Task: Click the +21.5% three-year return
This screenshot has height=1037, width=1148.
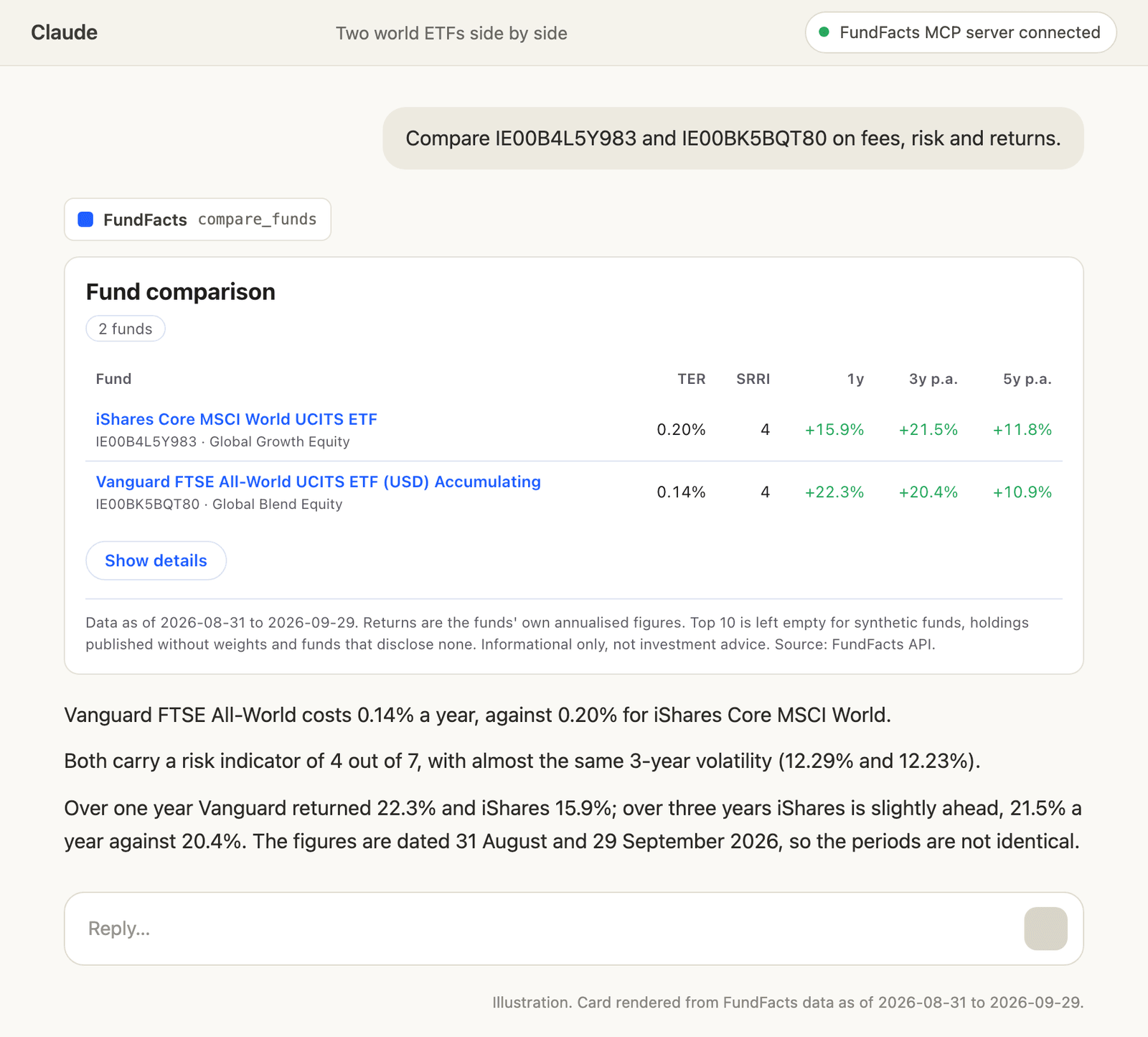Action: pyautogui.click(x=928, y=430)
